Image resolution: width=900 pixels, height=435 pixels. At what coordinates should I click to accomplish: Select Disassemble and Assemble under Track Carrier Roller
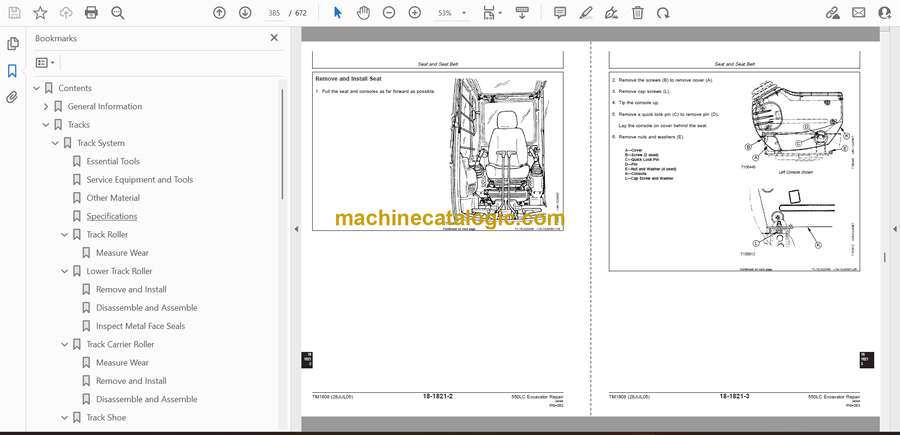tap(146, 399)
